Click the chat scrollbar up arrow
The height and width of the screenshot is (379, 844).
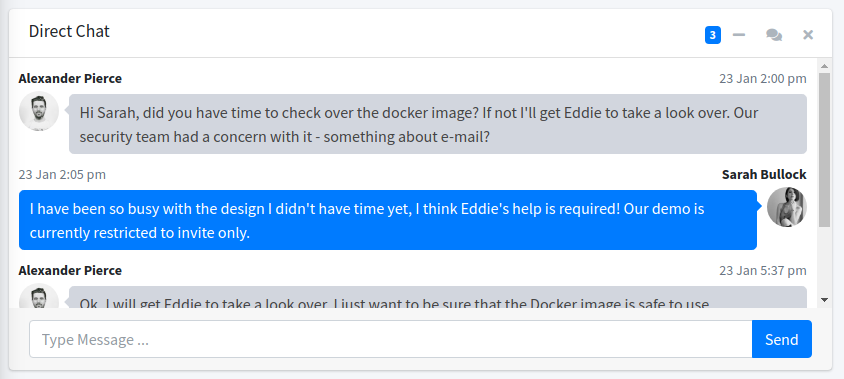pyautogui.click(x=824, y=66)
